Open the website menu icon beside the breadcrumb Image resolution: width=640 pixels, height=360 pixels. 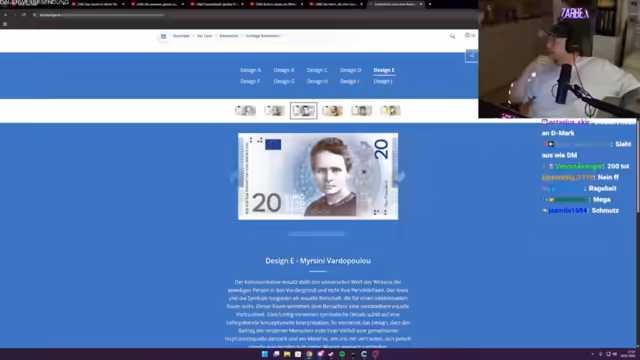point(163,36)
